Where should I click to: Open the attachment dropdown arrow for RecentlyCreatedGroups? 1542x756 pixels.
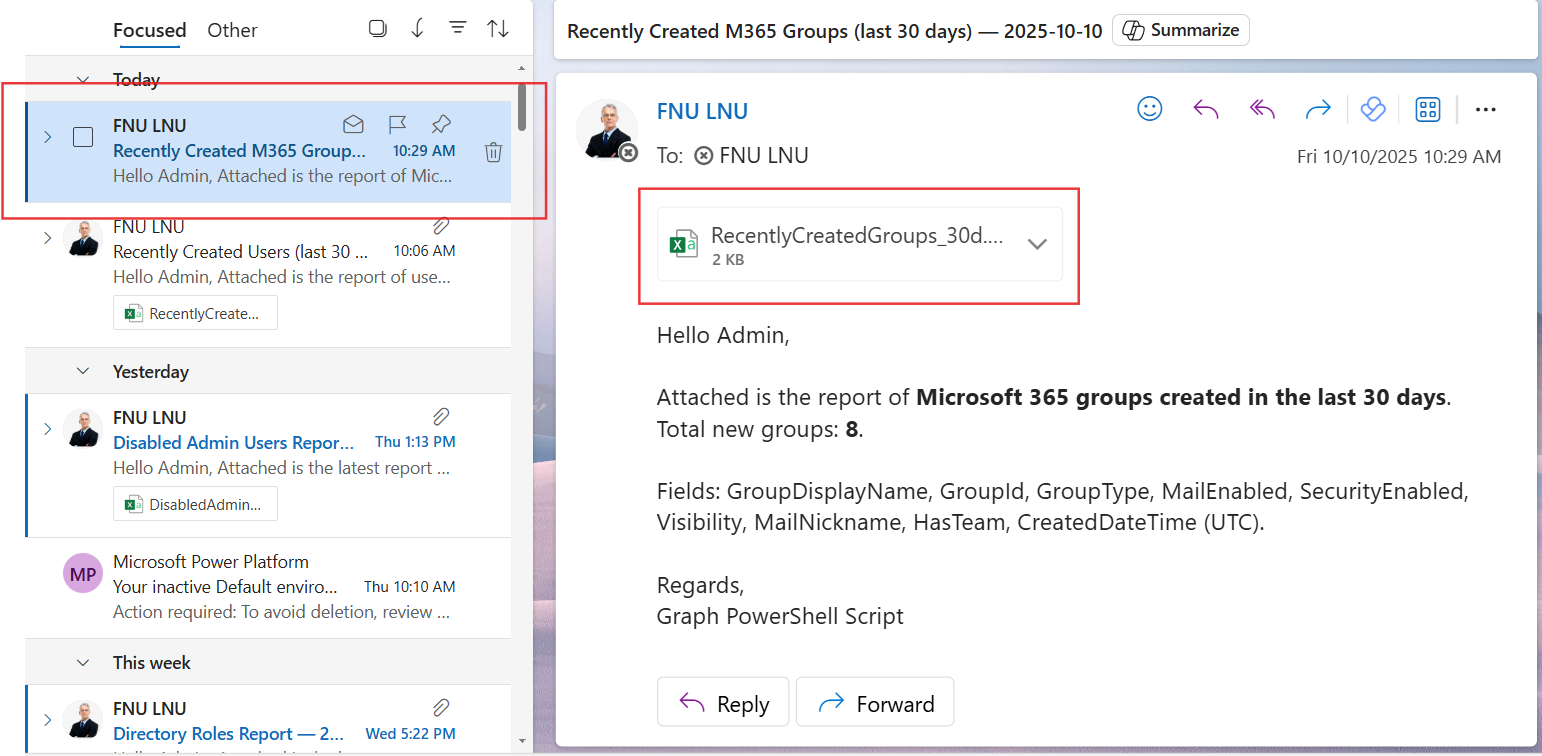[x=1037, y=244]
